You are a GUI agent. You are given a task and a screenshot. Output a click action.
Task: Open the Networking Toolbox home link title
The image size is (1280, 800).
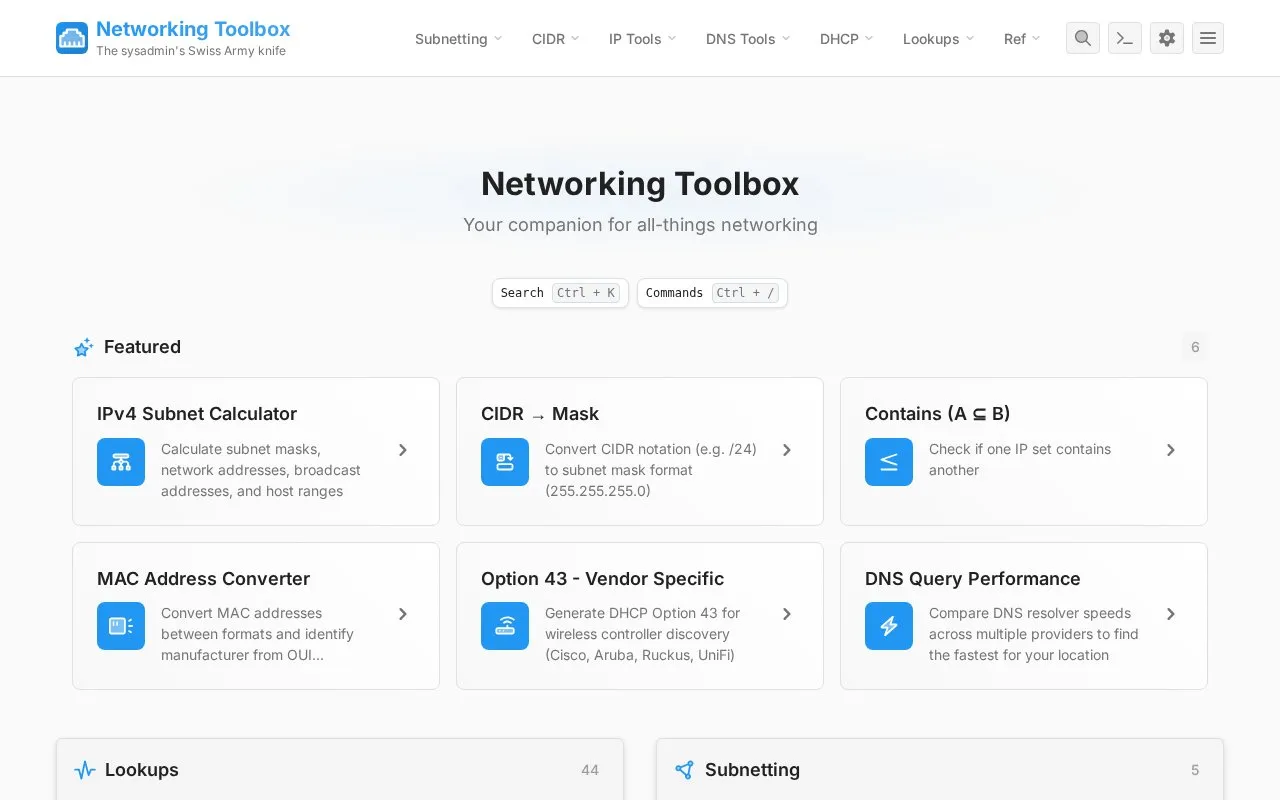[x=193, y=29]
